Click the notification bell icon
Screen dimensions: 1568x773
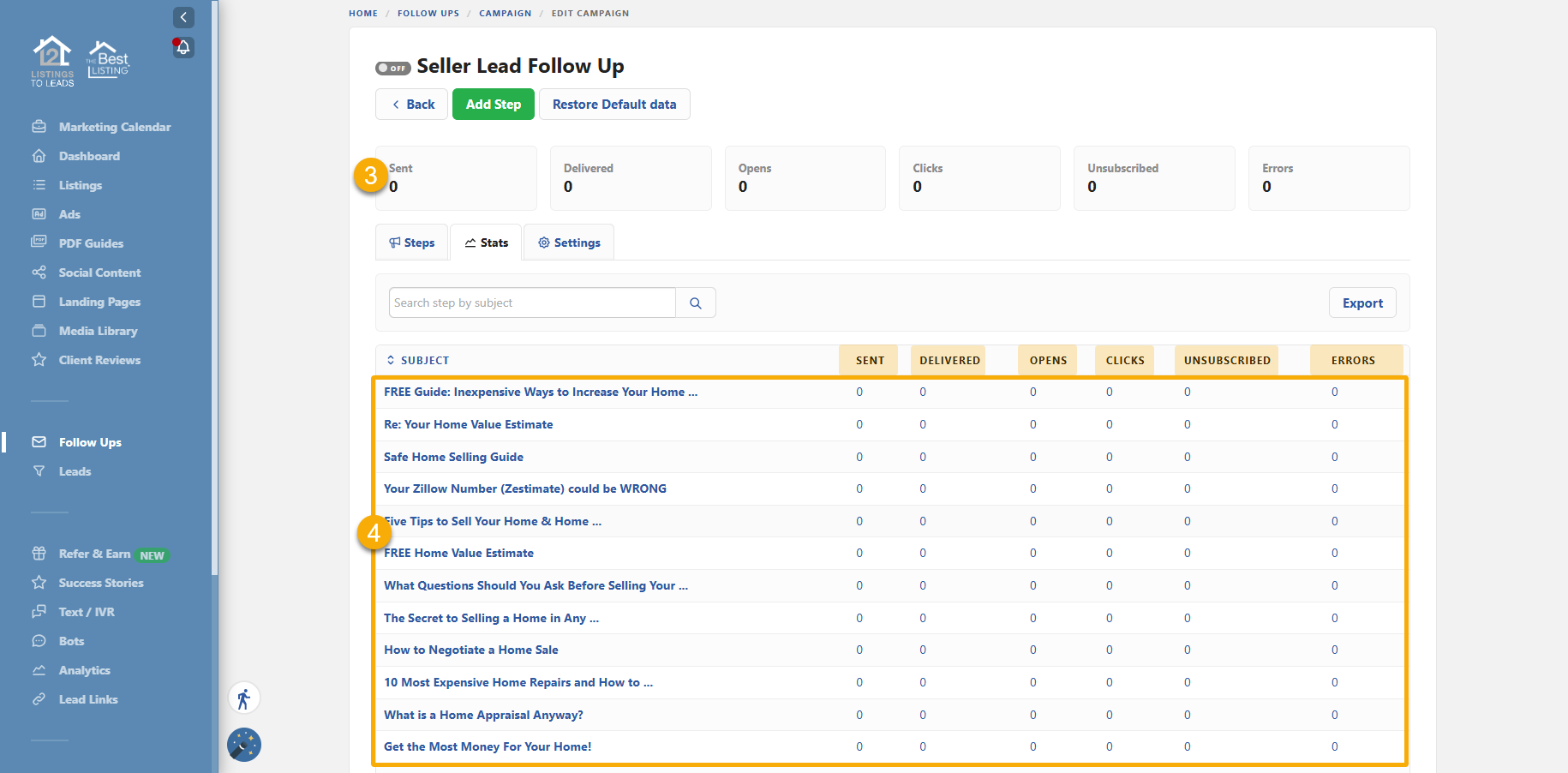pyautogui.click(x=183, y=47)
